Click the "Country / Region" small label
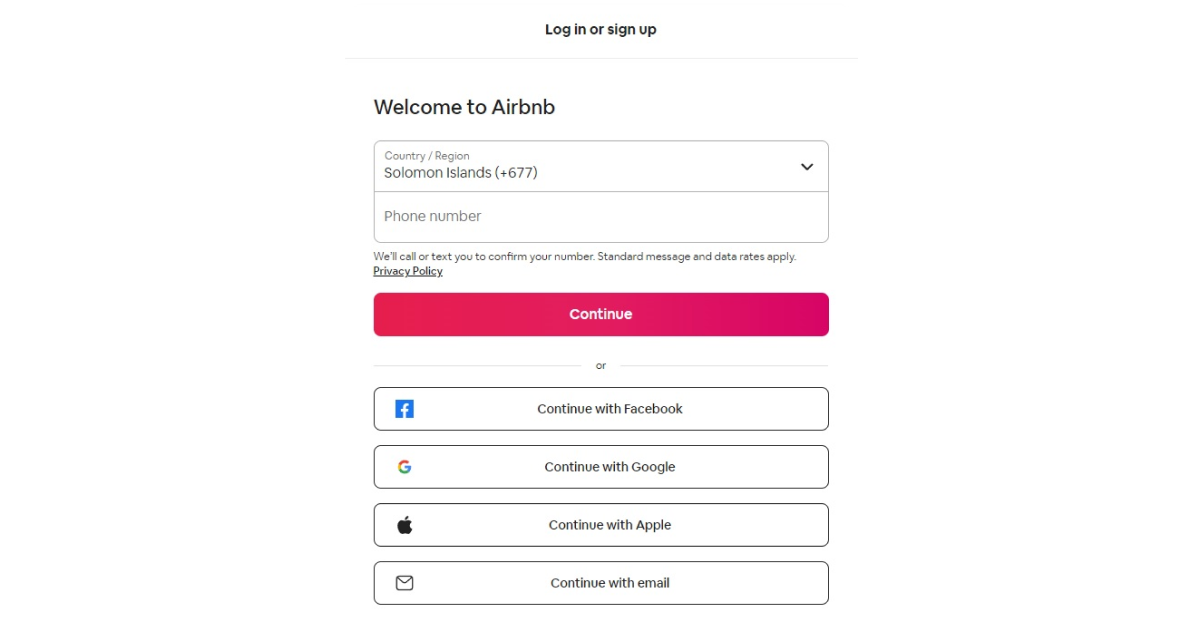The height and width of the screenshot is (630, 1200). click(427, 156)
